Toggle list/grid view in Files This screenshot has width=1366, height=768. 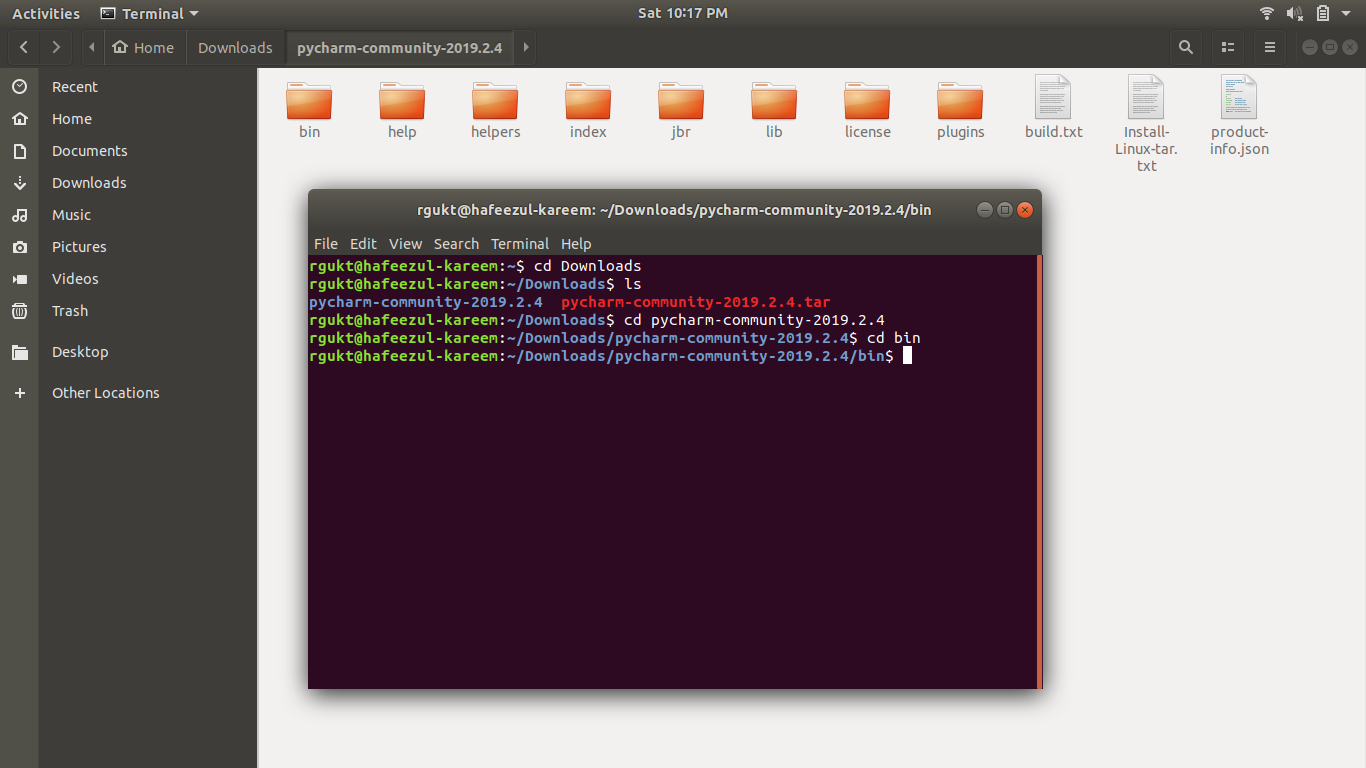1228,47
